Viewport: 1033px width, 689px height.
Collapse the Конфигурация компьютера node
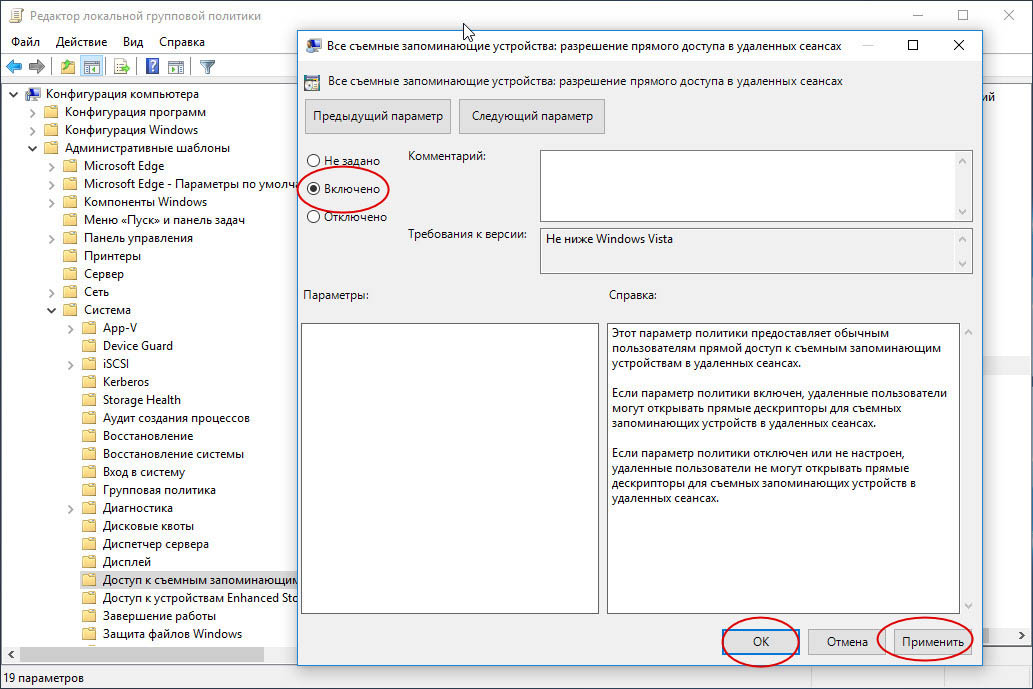[13, 94]
